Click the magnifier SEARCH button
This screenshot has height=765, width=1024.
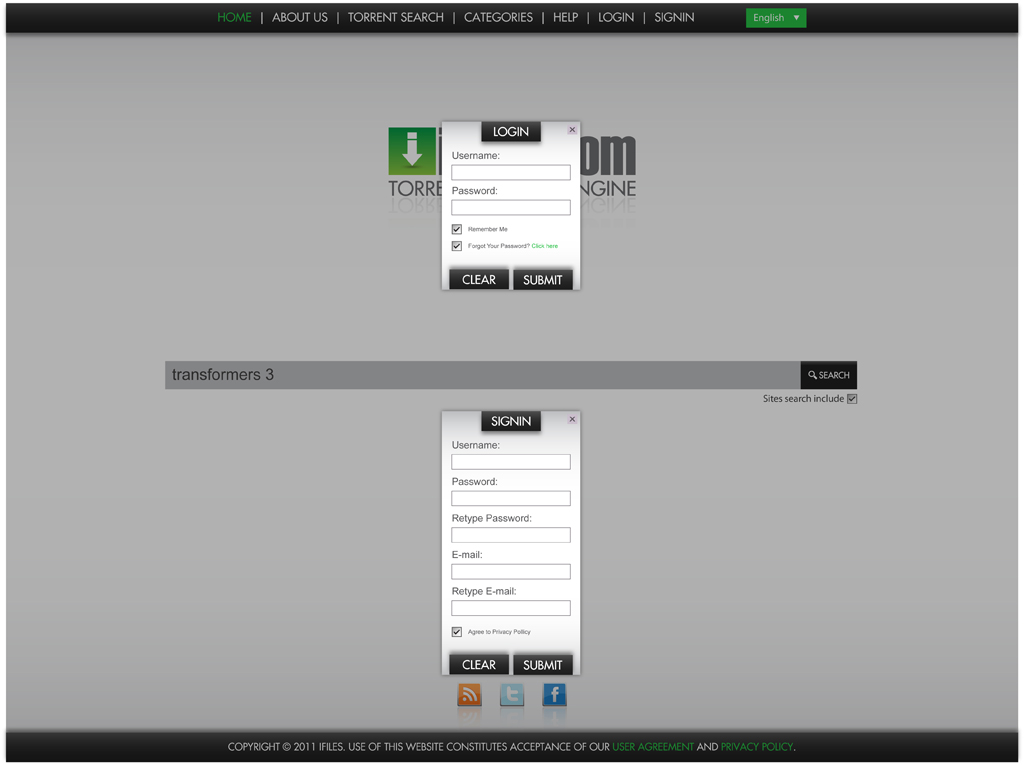point(828,375)
